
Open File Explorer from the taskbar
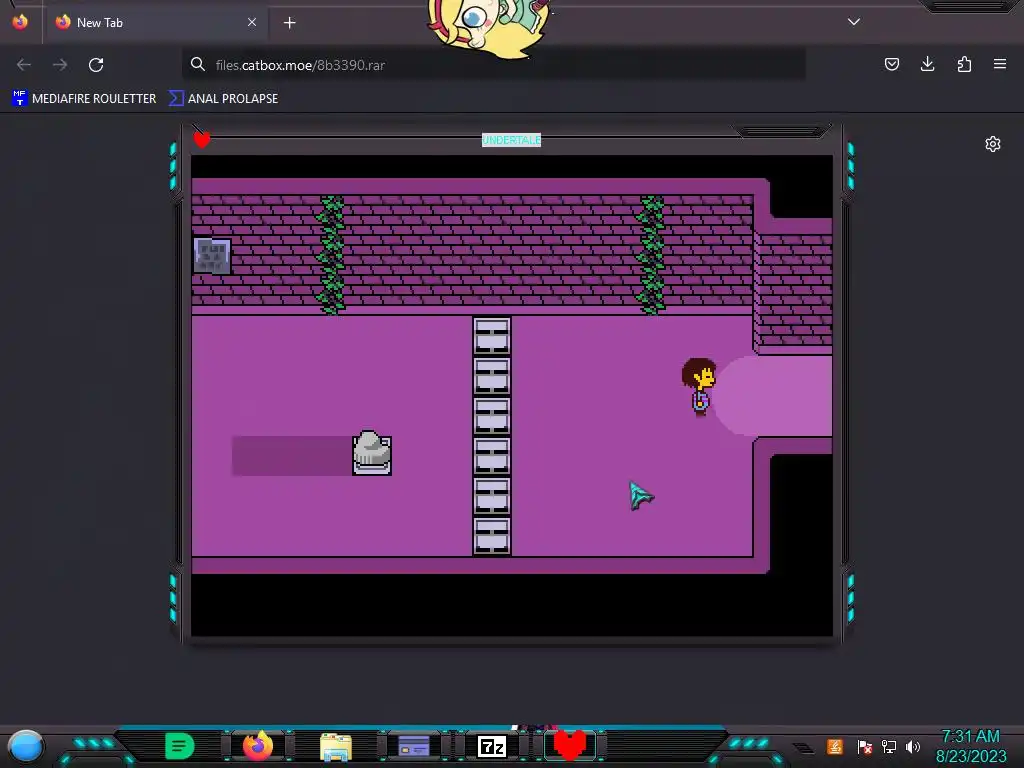(336, 746)
